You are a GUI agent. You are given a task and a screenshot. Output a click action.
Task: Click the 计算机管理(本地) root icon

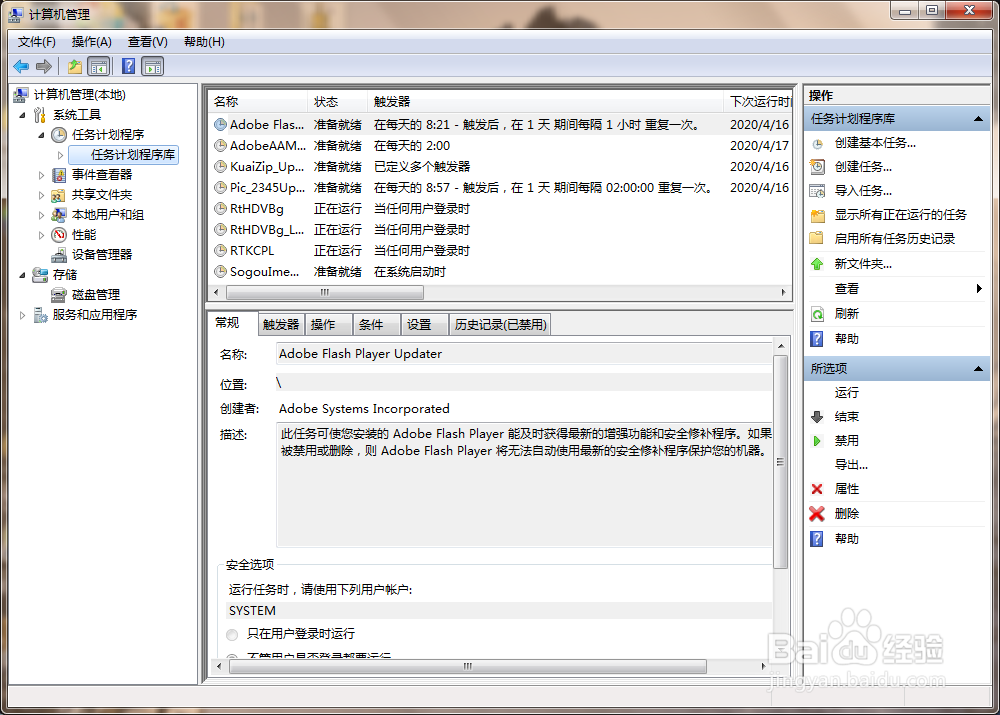(x=20, y=95)
